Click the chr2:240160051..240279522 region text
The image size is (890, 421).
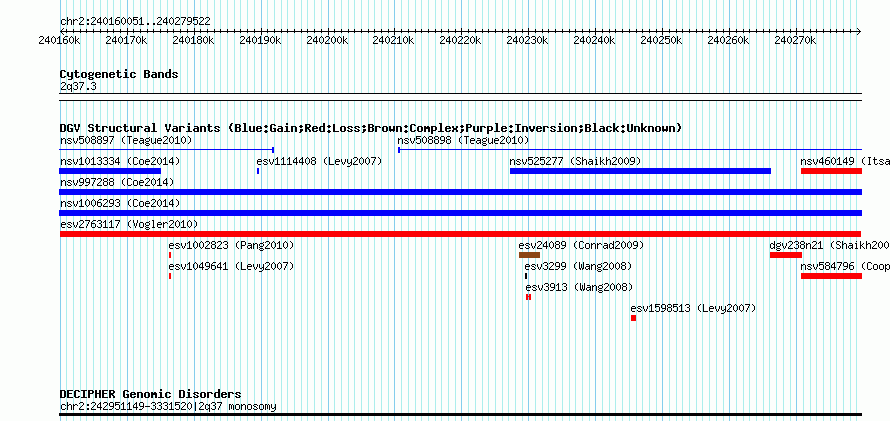135,21
